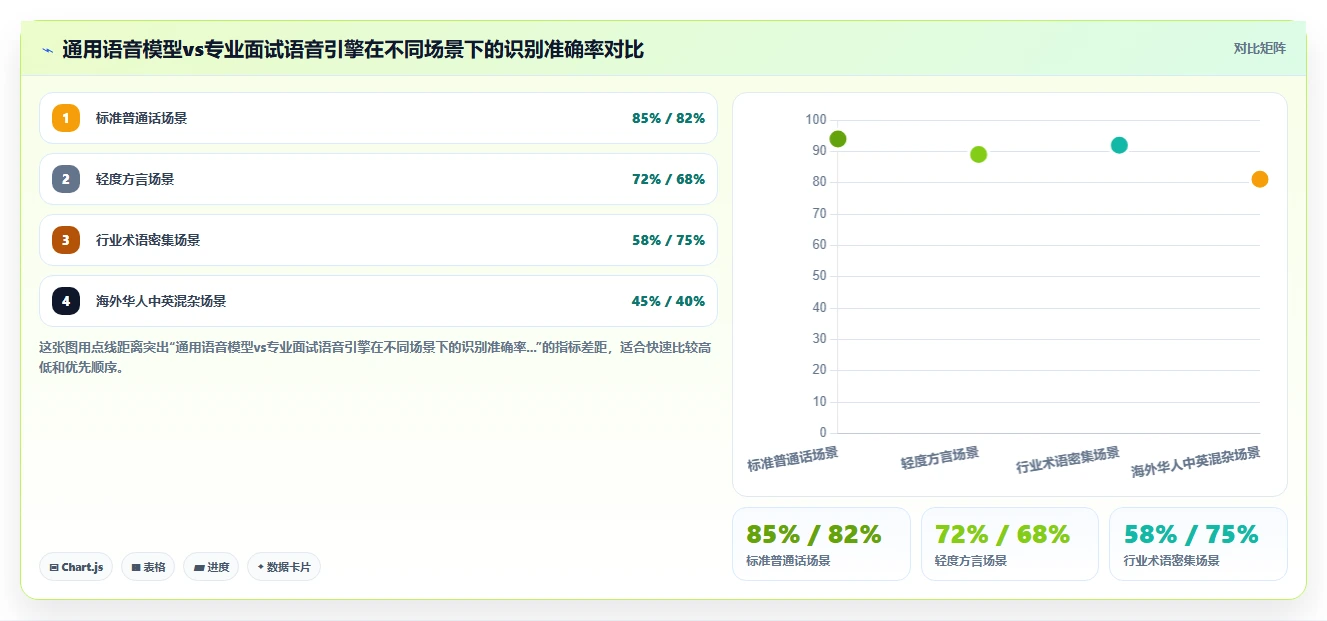1327x621 pixels.
Task: Click the 0 y-axis tick label
Action: 823,433
